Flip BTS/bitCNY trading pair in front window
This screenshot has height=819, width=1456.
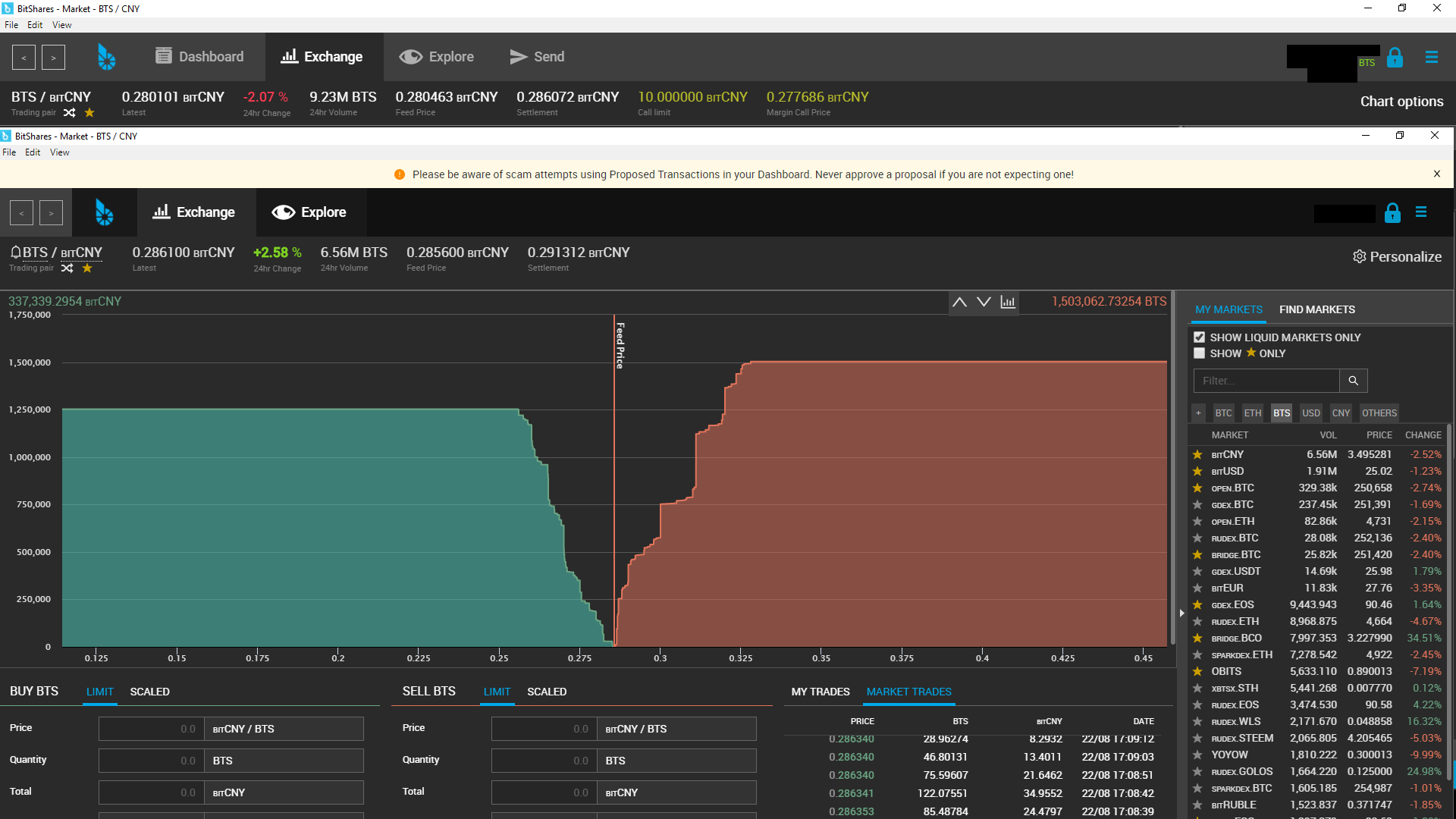(x=67, y=268)
